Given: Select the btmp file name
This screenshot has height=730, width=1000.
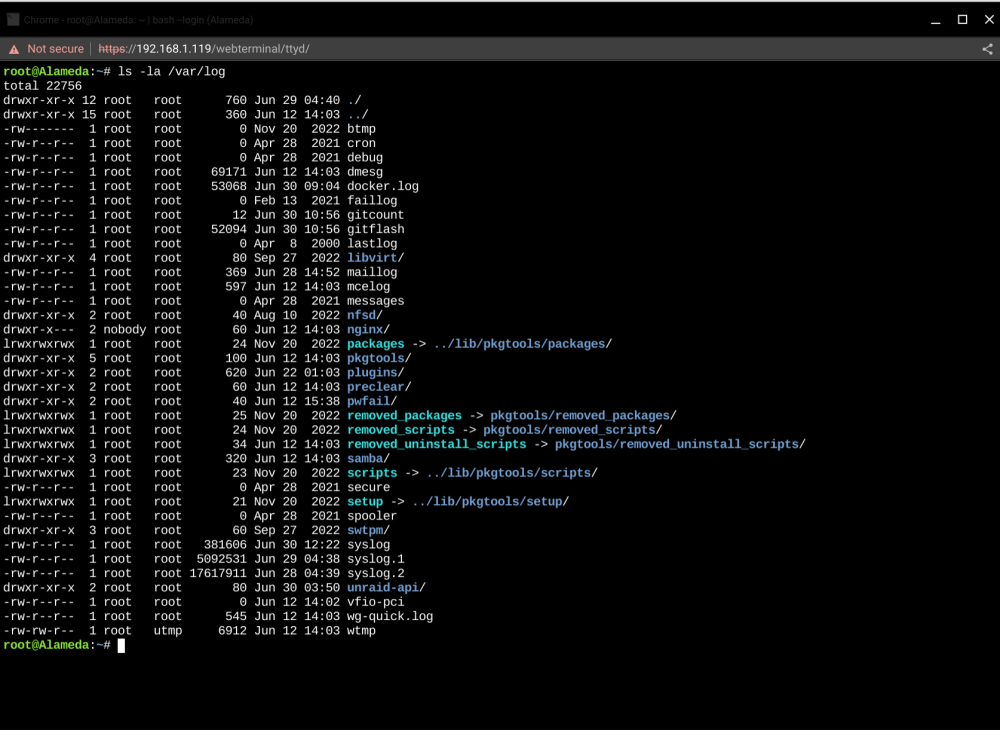Looking at the screenshot, I should coord(361,129).
